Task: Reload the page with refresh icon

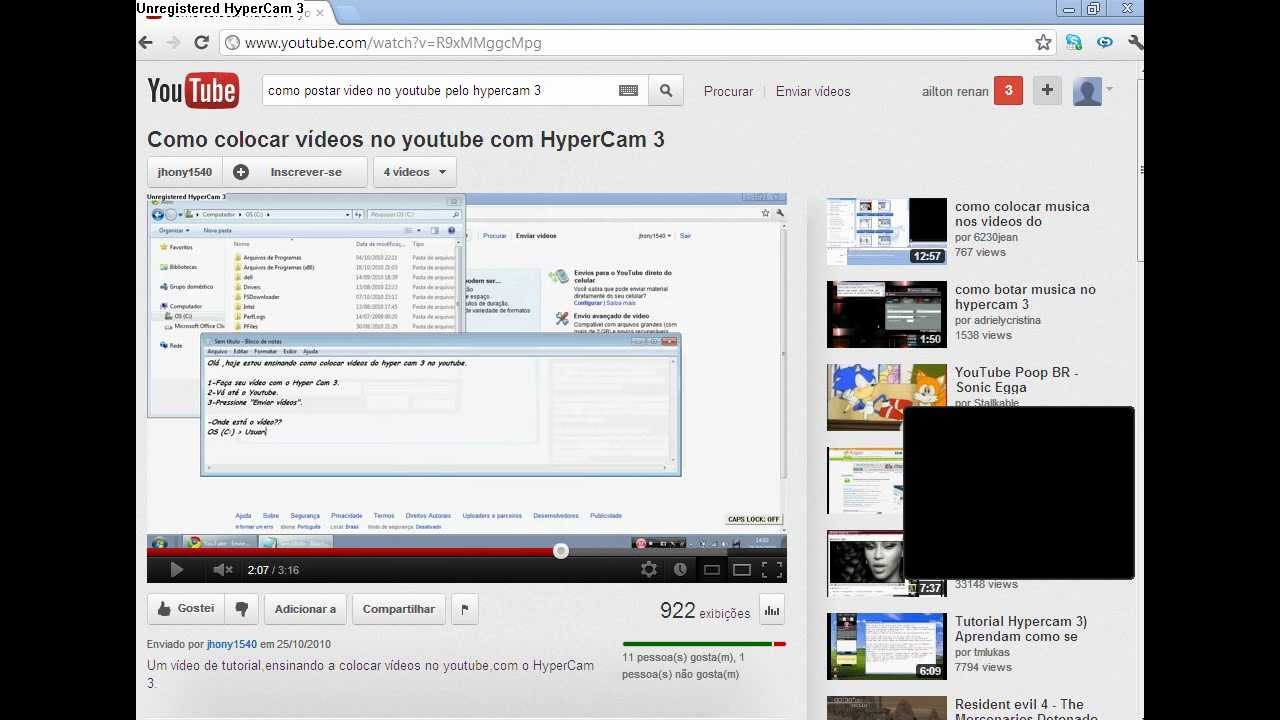Action: [x=201, y=42]
